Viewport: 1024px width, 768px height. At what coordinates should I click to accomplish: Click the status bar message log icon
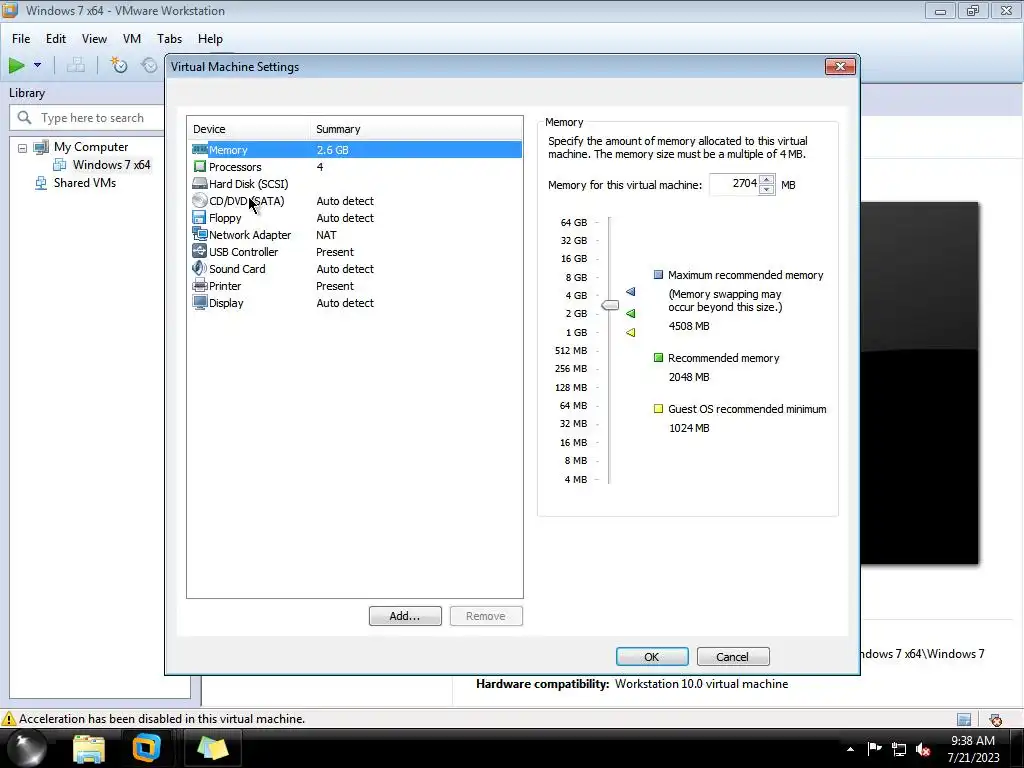pyautogui.click(x=963, y=719)
